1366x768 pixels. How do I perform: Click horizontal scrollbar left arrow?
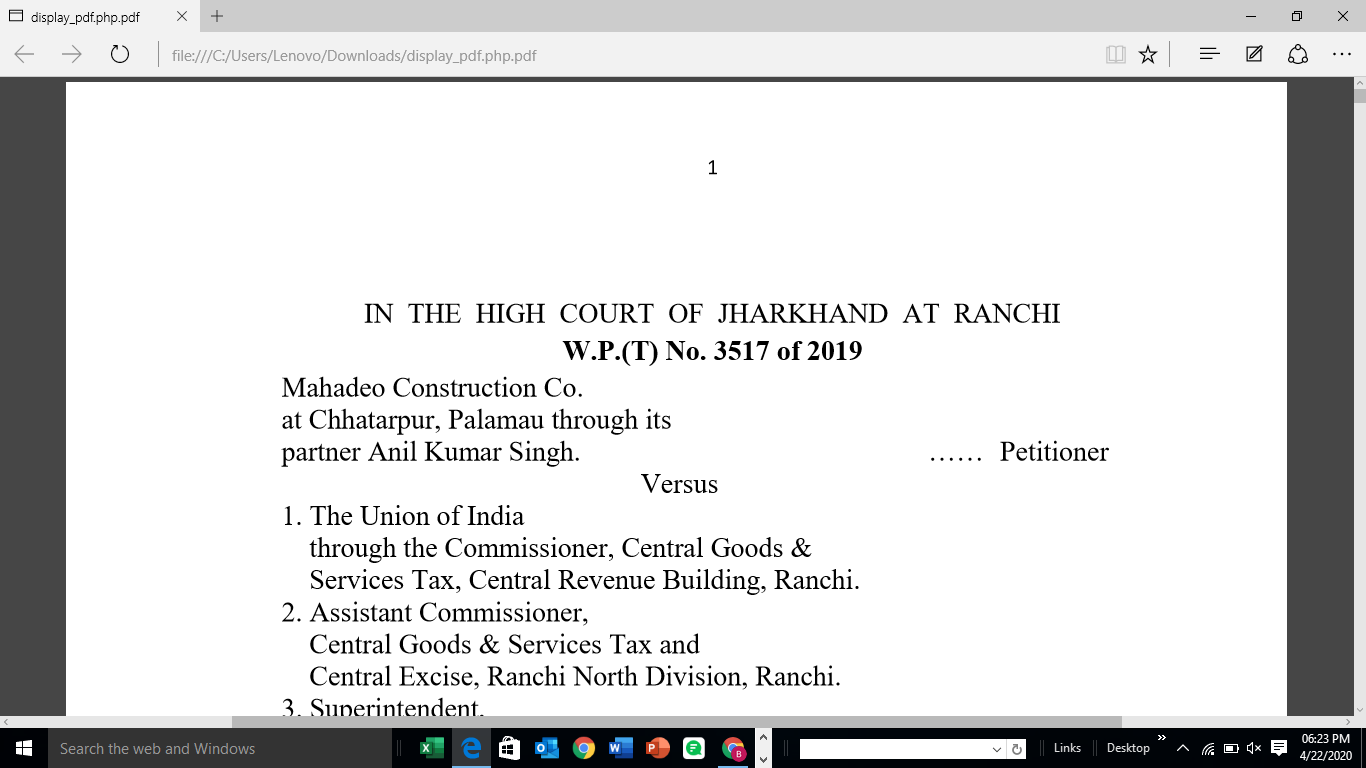click(5, 722)
